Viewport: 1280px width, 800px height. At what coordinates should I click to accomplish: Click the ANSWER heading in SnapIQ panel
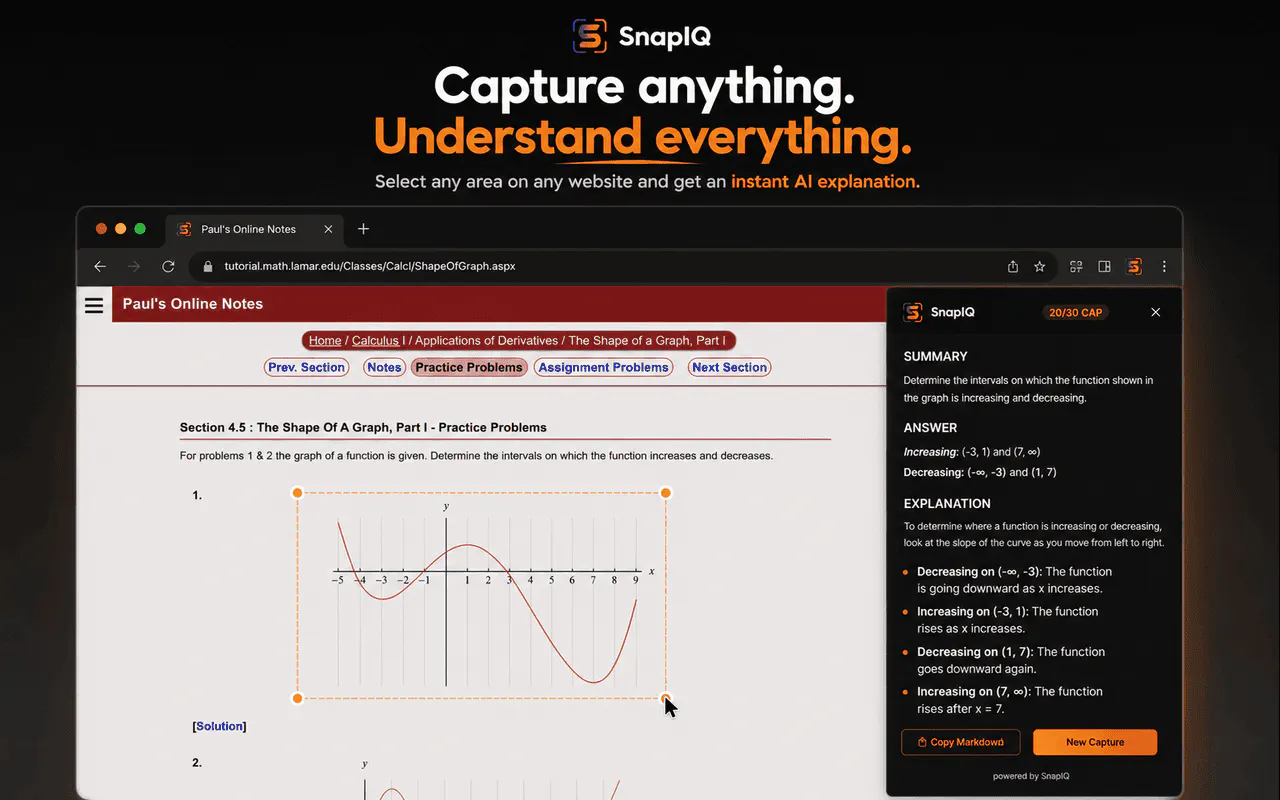pos(930,428)
